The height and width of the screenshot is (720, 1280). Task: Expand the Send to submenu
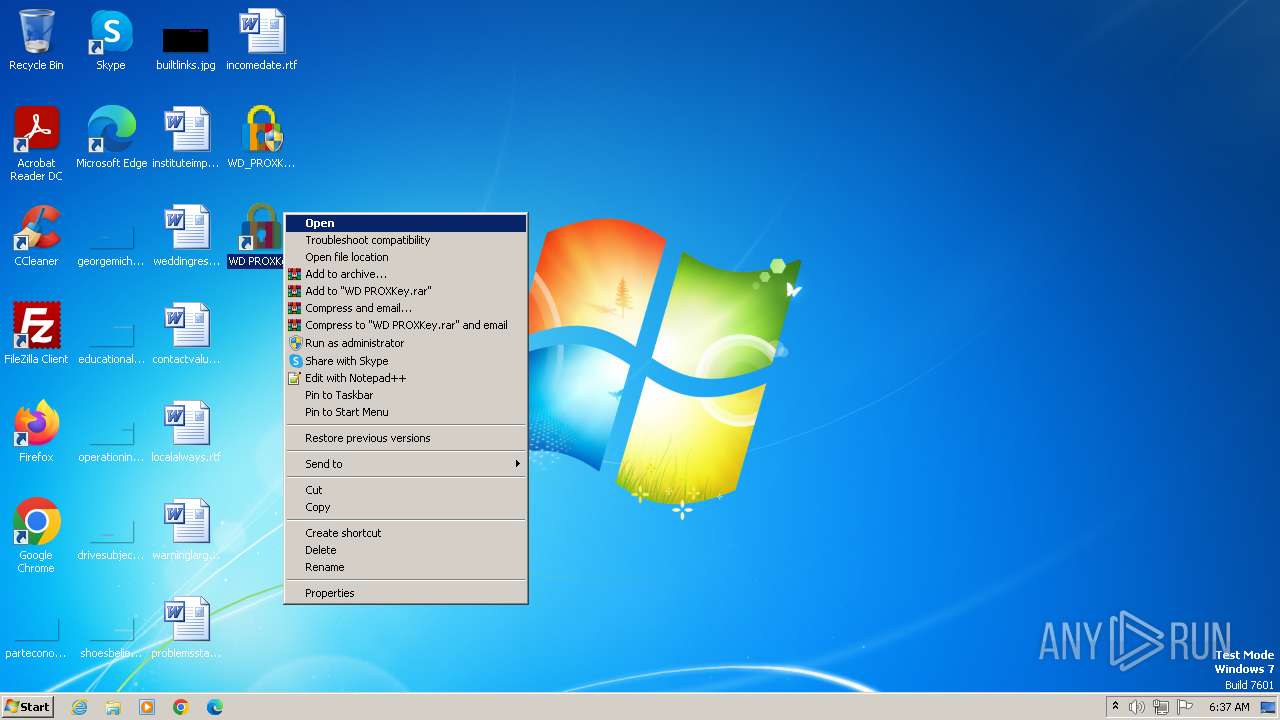coord(406,464)
